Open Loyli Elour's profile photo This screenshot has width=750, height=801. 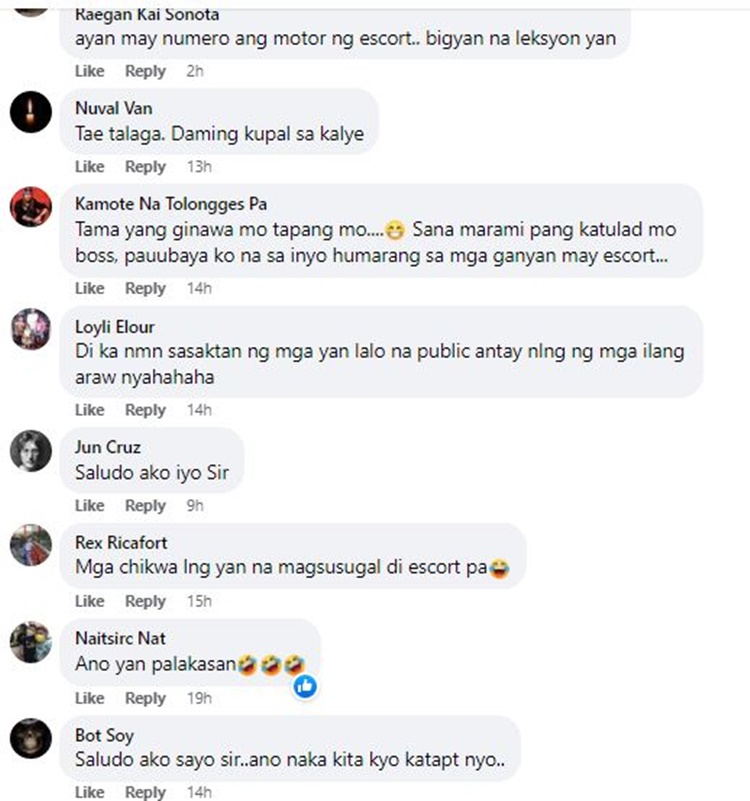coord(31,329)
